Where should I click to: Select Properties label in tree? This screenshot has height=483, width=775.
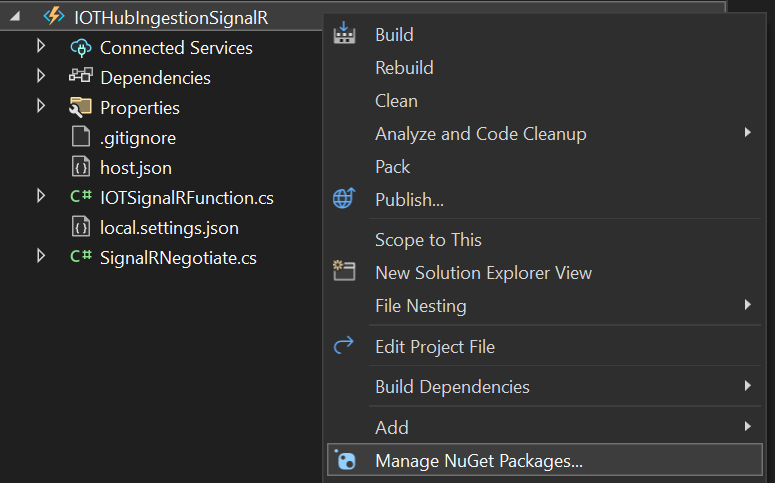pos(140,108)
